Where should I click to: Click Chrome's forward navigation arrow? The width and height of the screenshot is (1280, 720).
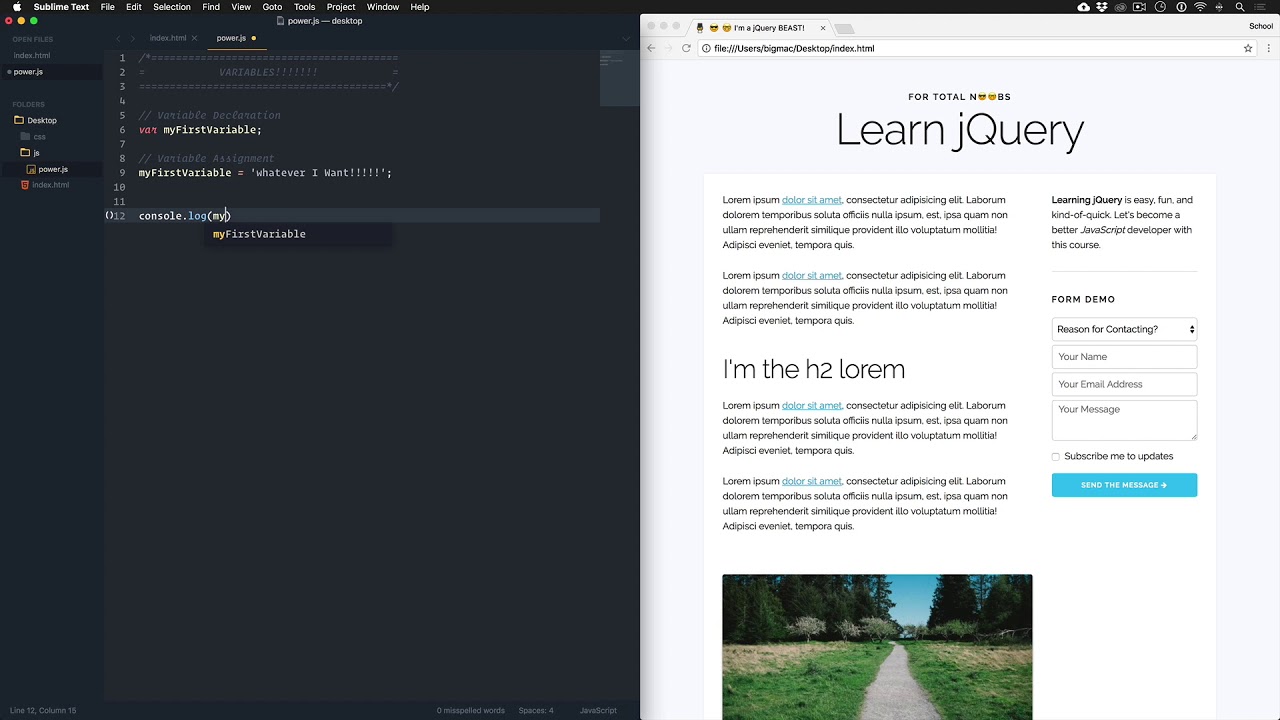(668, 48)
